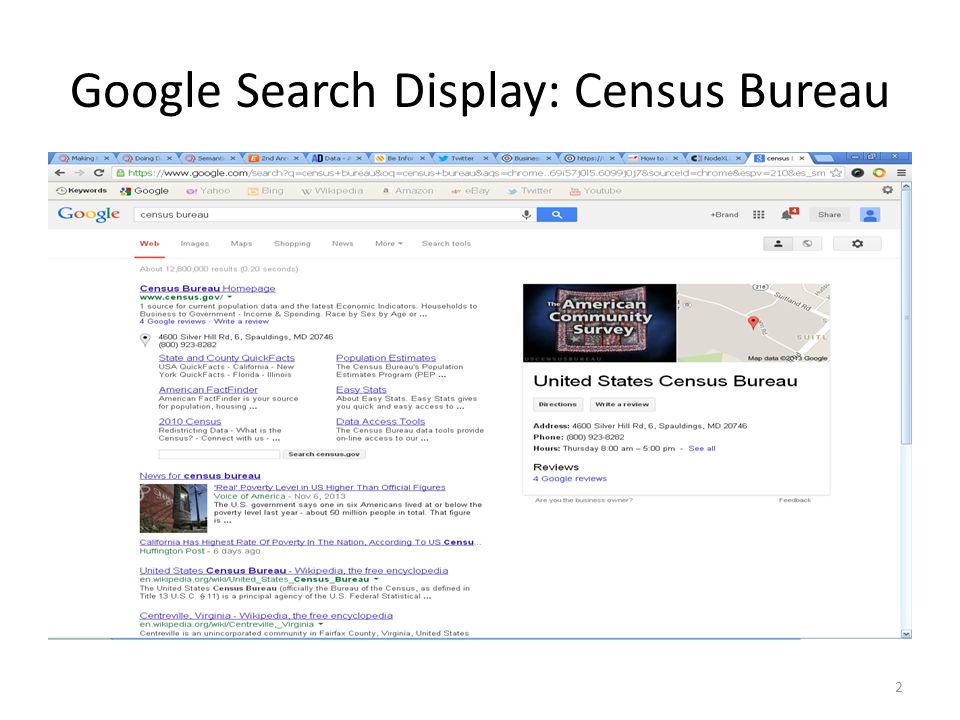Viewport: 960px width, 720px height.
Task: Bookmark this page with the star icon
Action: pos(836,173)
